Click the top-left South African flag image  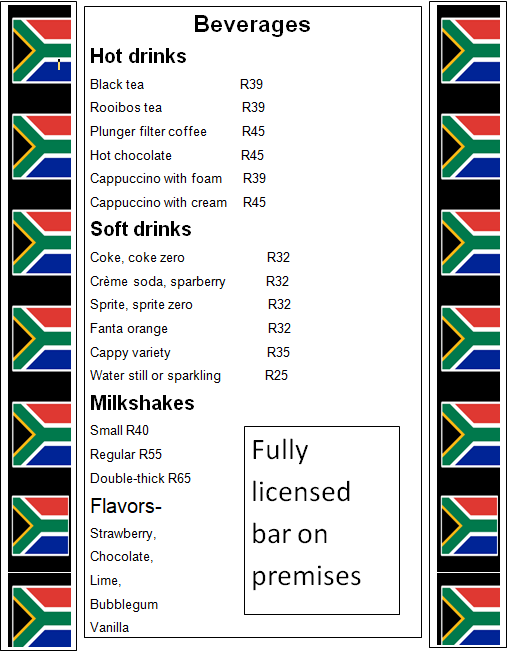pyautogui.click(x=41, y=50)
